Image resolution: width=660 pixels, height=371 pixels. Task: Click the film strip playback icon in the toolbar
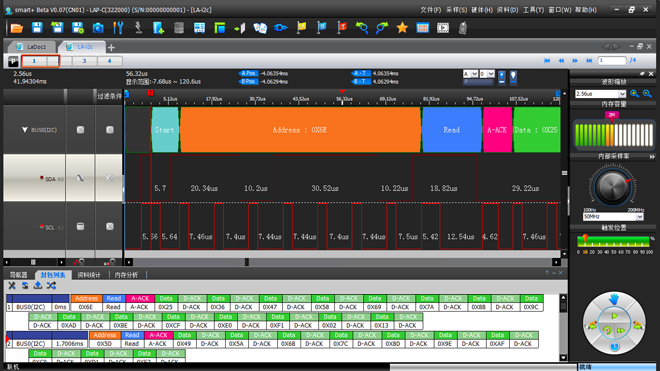(443, 28)
